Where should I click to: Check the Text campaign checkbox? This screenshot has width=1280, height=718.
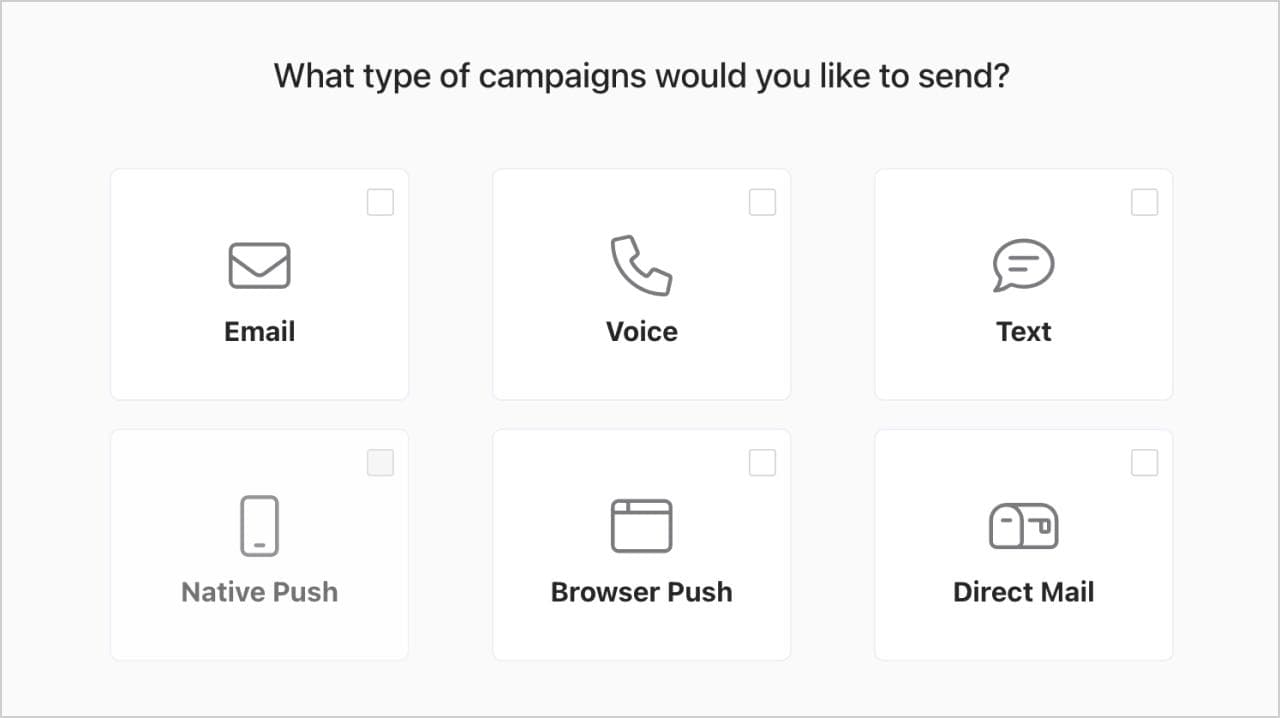pyautogui.click(x=1144, y=203)
